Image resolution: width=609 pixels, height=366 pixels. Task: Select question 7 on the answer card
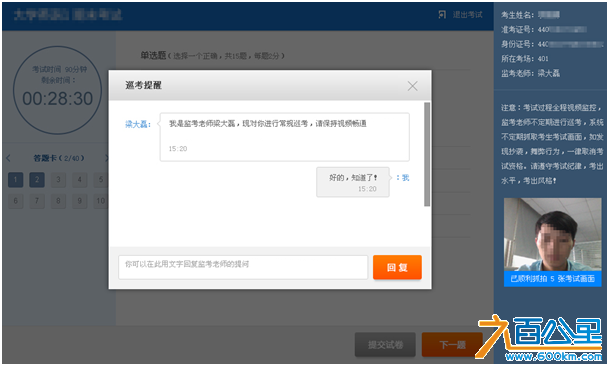(37, 201)
